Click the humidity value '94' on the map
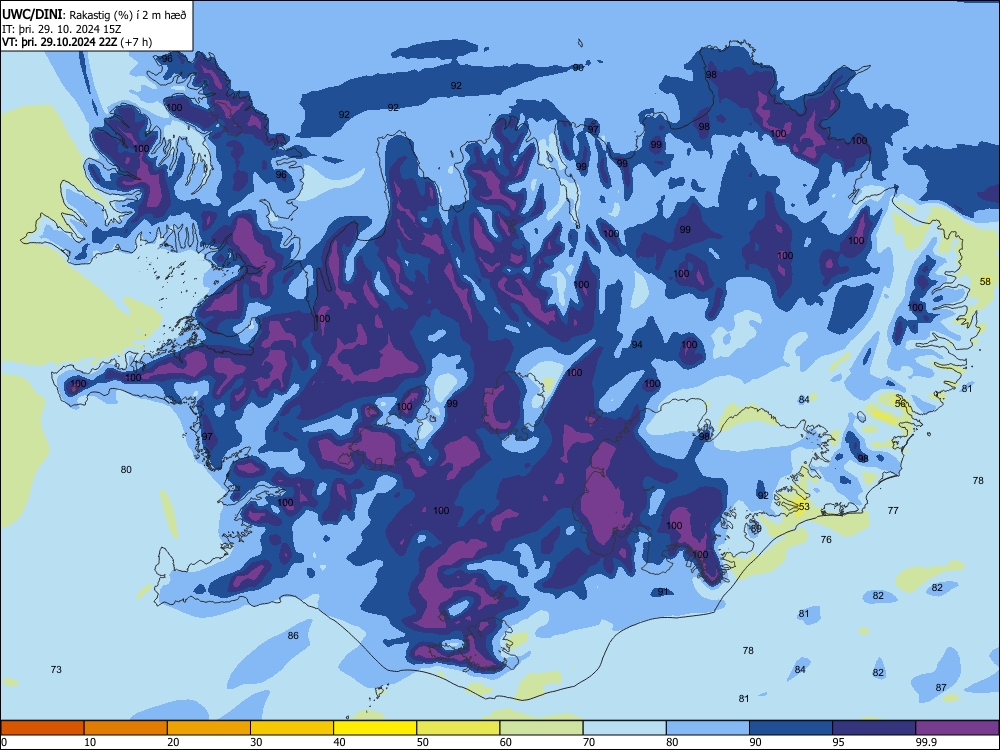Screen dimensions: 1000x750 click(x=636, y=344)
